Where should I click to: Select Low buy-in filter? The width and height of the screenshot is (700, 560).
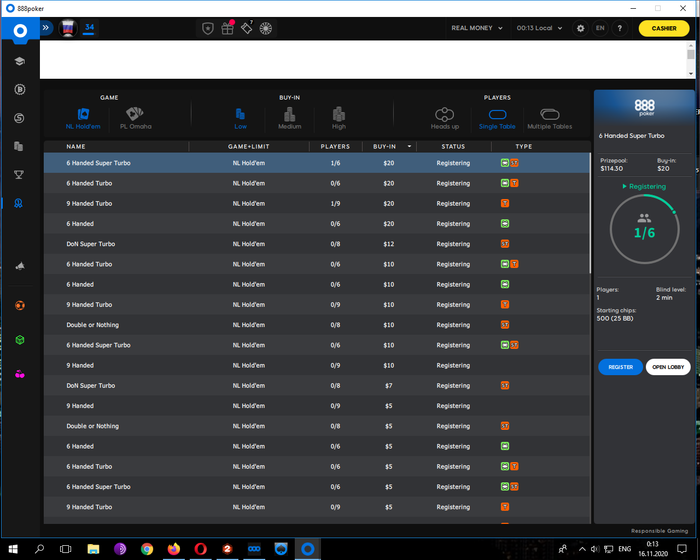coord(240,119)
